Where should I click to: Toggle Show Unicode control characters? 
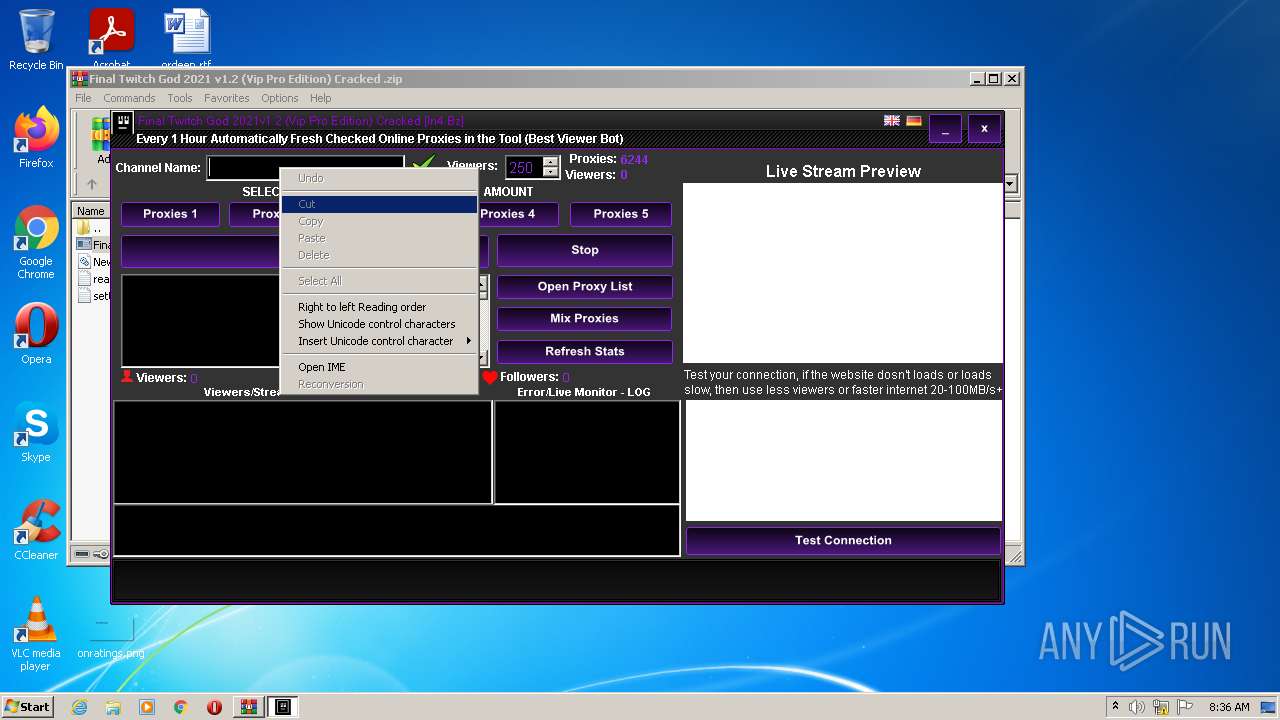[x=380, y=324]
